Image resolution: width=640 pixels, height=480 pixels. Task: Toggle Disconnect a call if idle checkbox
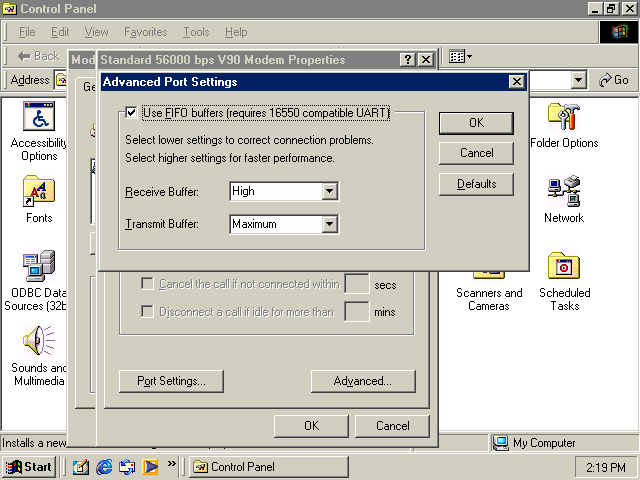click(147, 311)
